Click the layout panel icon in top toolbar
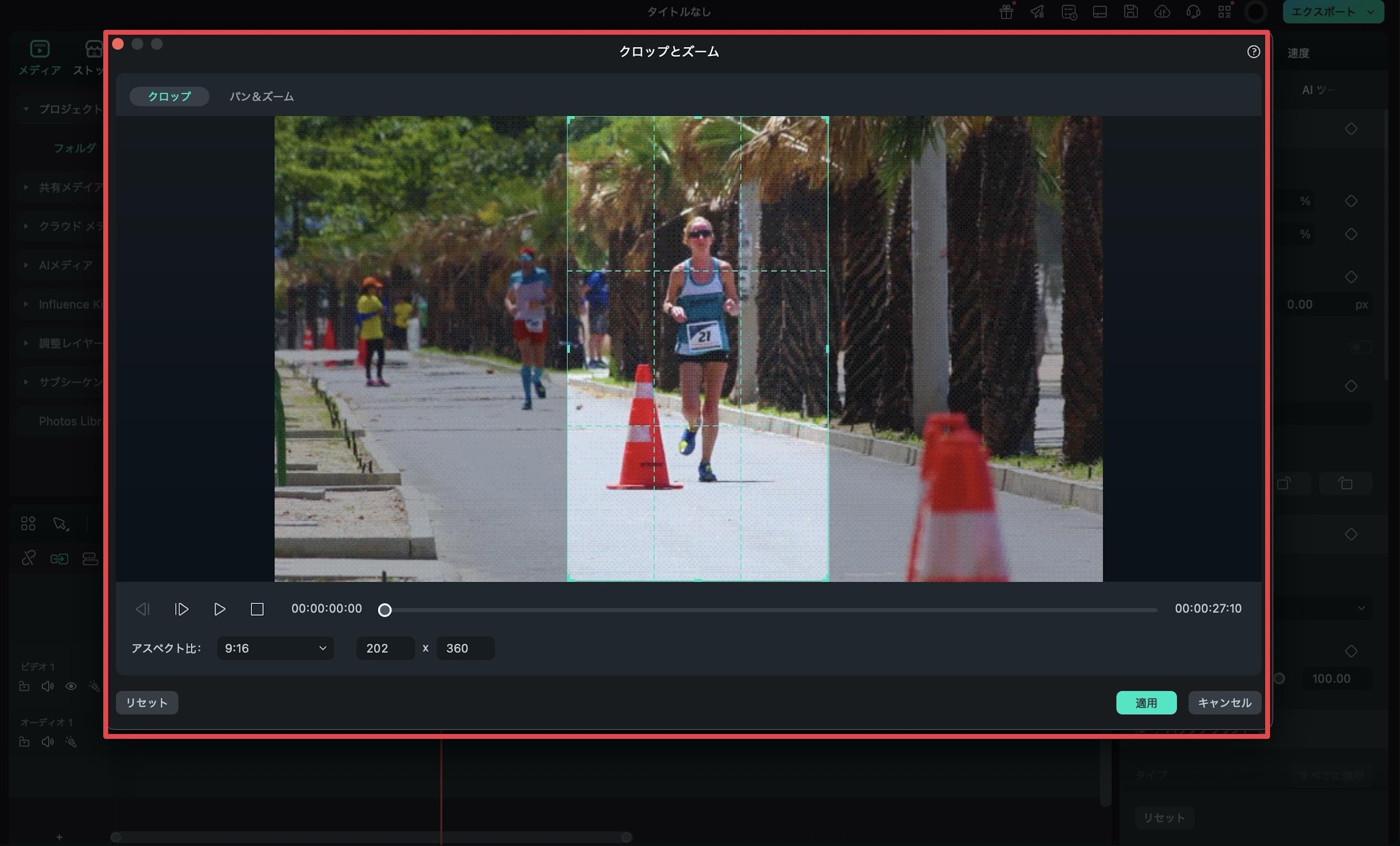 pyautogui.click(x=1099, y=11)
